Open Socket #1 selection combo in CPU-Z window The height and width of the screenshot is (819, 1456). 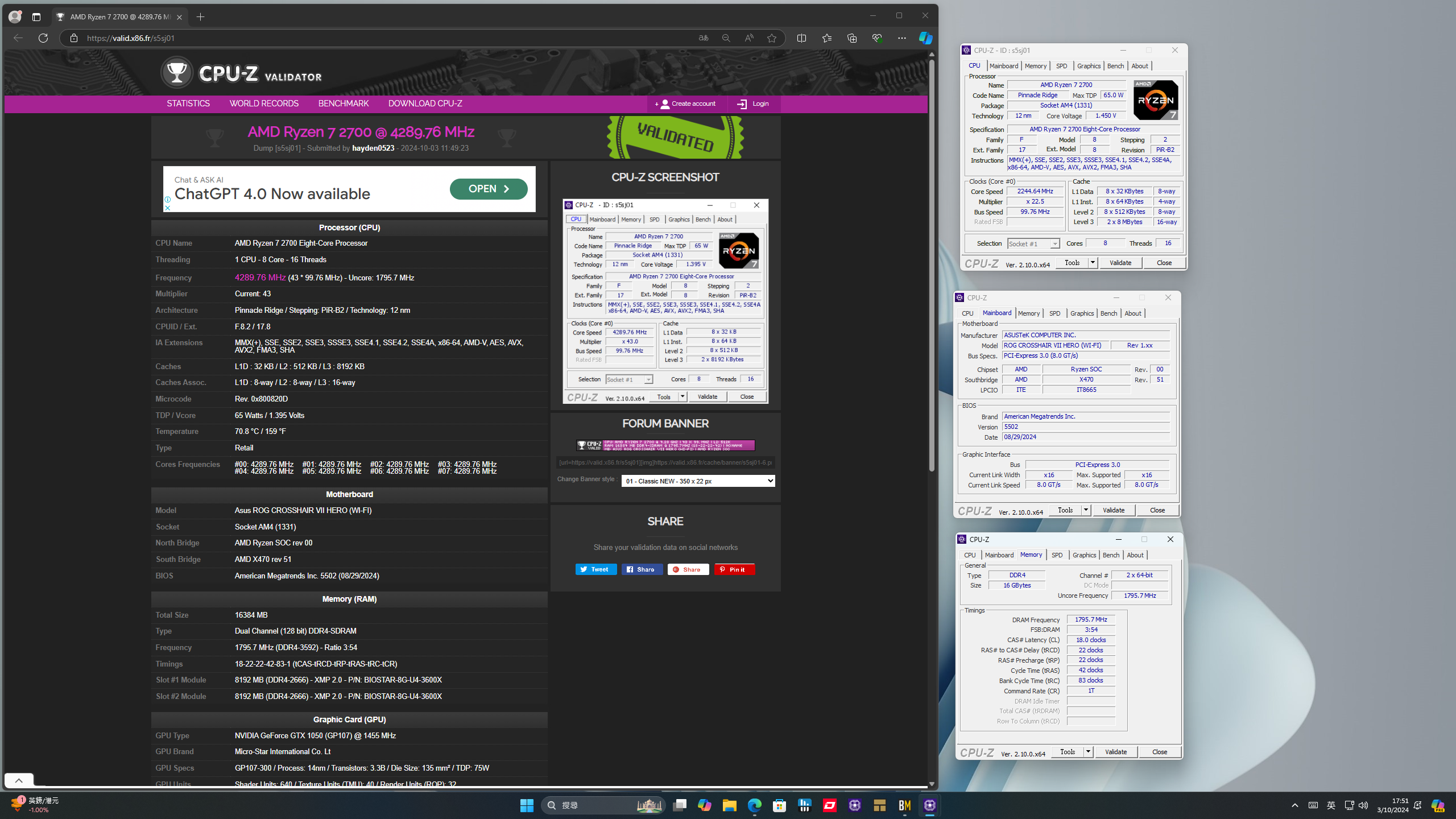tap(1033, 243)
